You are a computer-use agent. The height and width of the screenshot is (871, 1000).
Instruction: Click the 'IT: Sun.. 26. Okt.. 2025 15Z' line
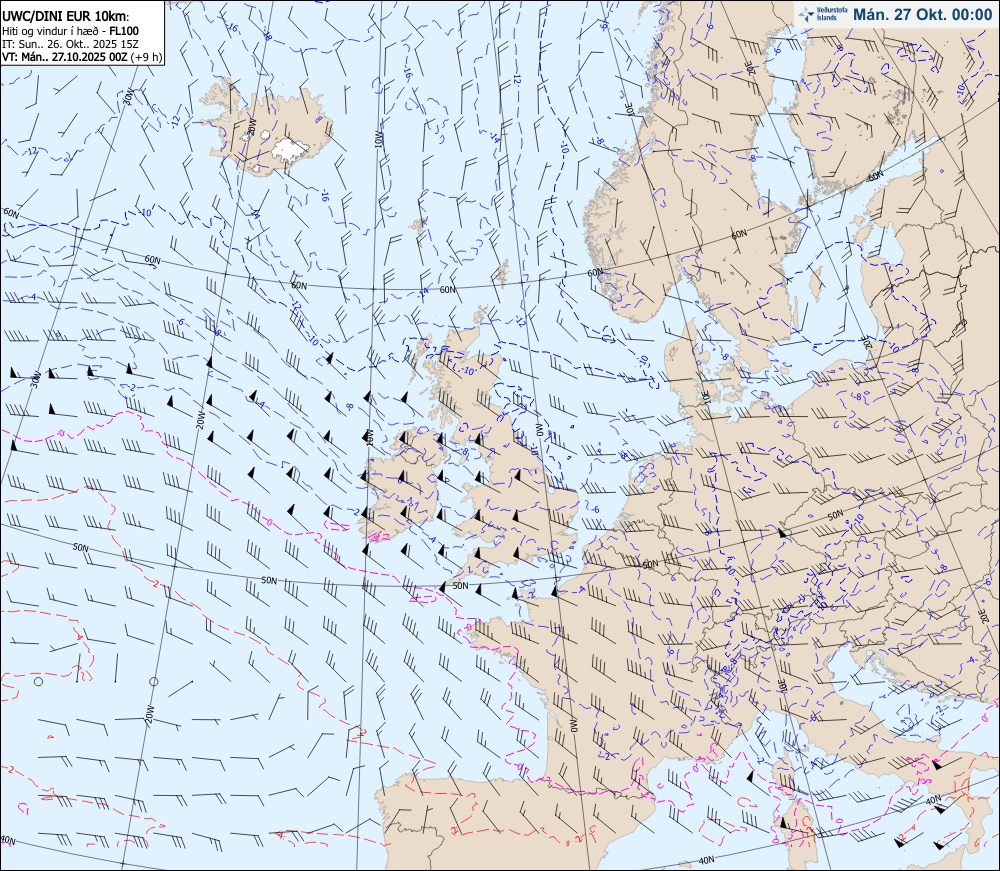[70, 44]
